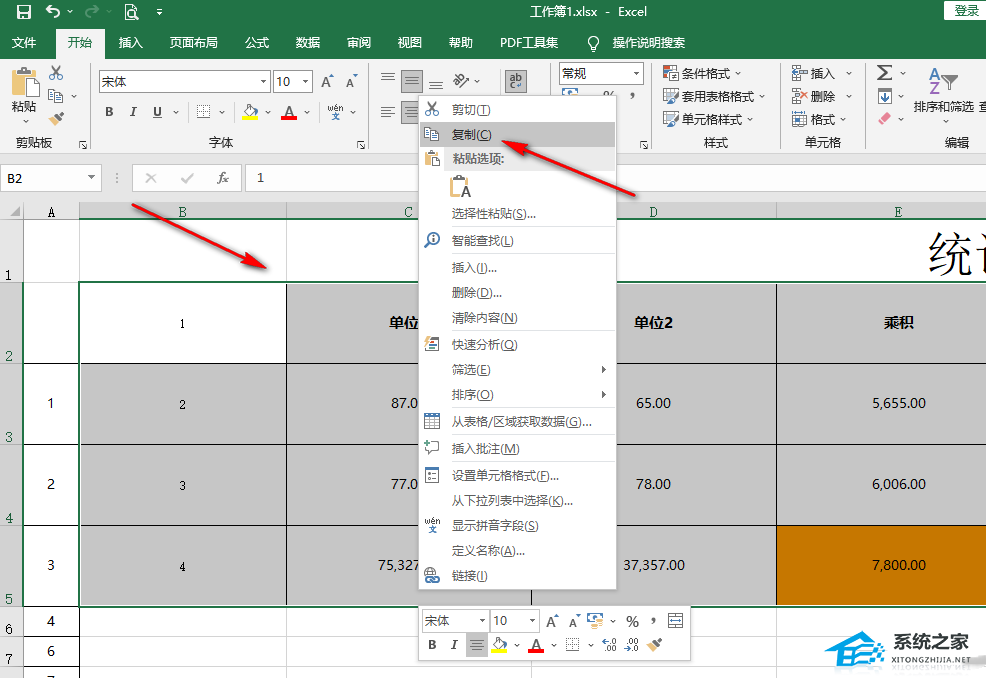
Task: Toggle Bold in the ribbon font group
Action: pyautogui.click(x=110, y=112)
